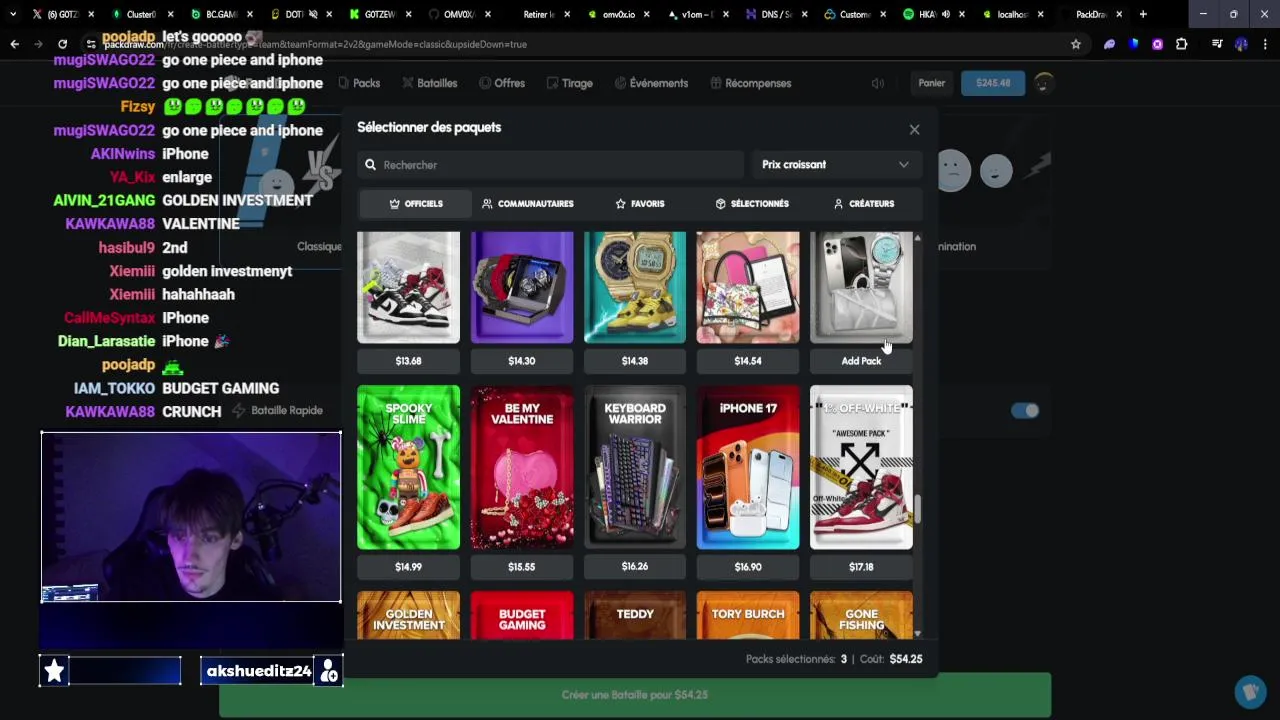Click the $245.48 balance button

[x=993, y=83]
